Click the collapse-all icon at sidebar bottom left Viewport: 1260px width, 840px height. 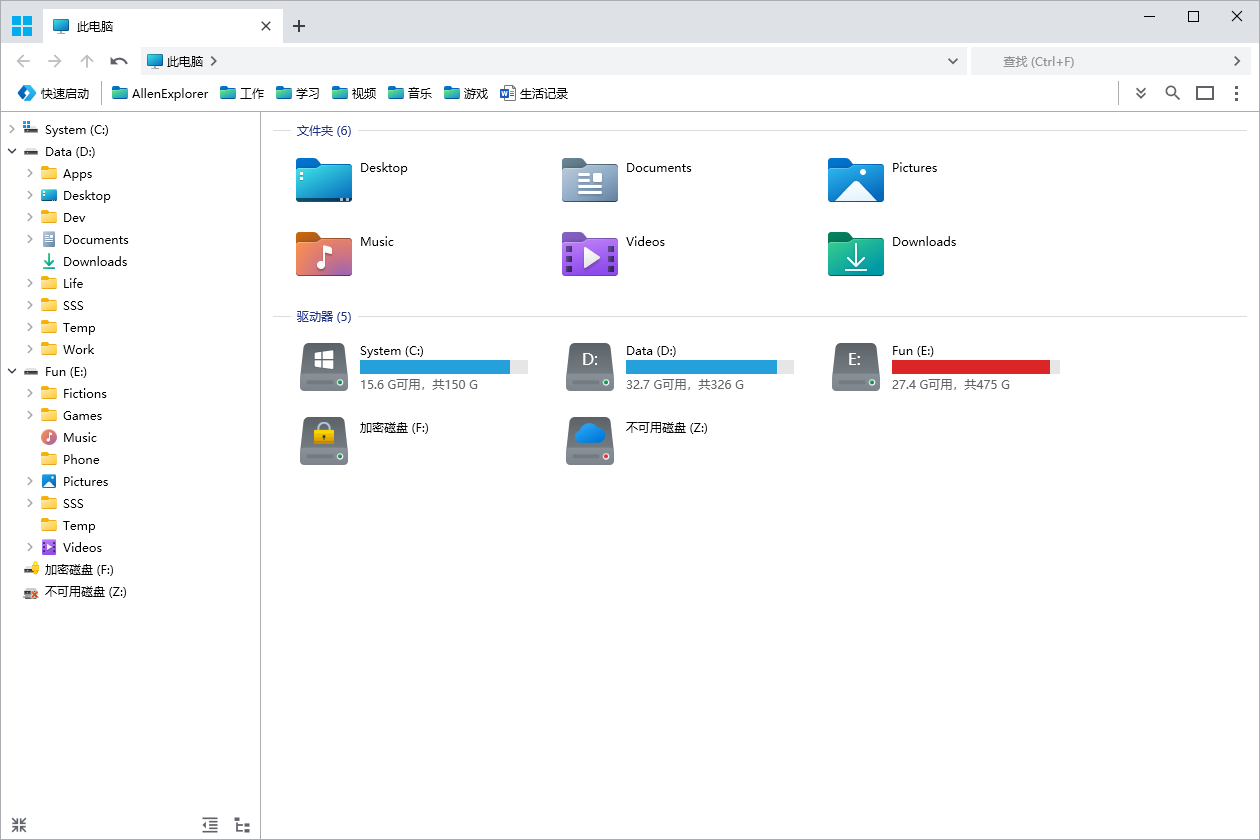point(19,825)
